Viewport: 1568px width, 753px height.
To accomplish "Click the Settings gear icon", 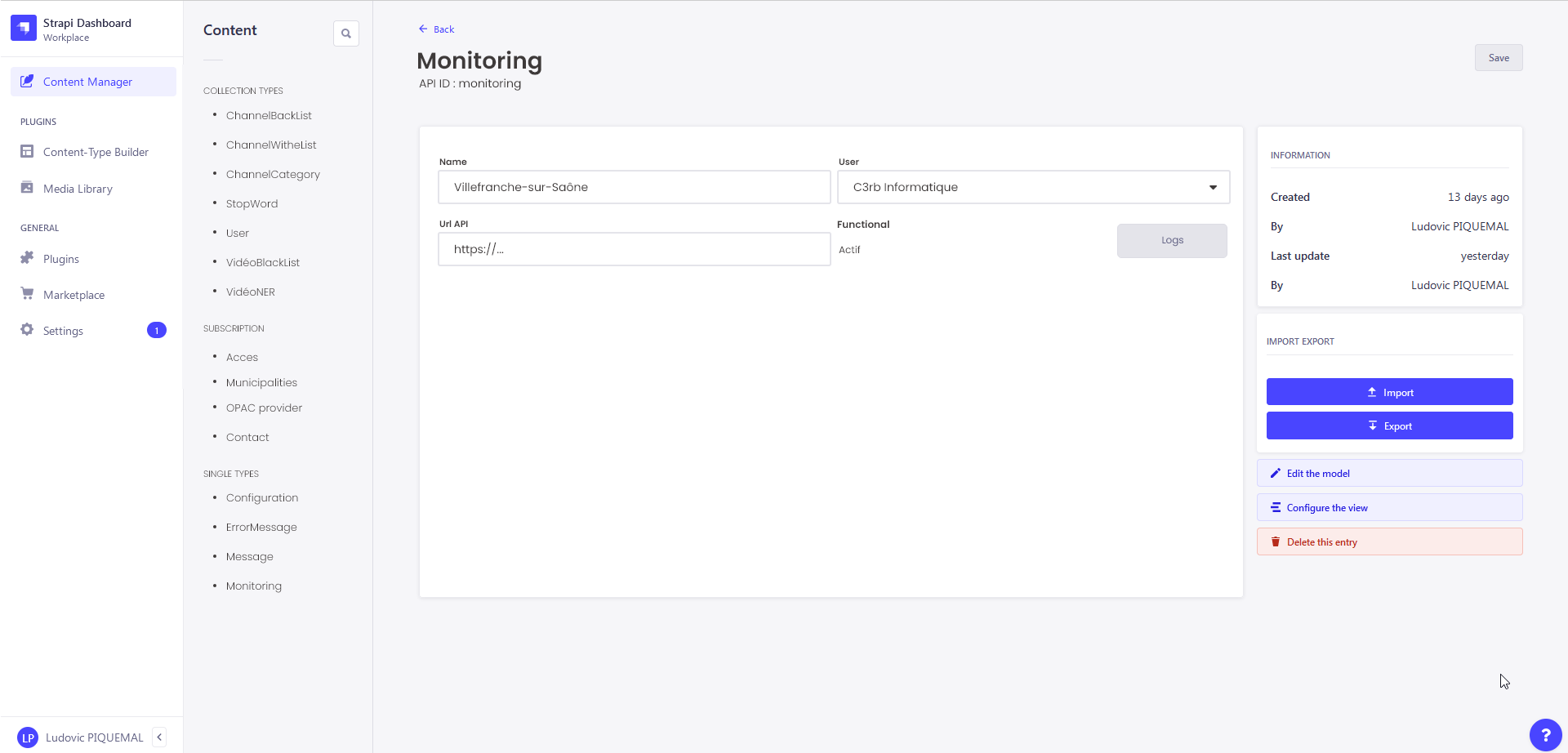I will click(x=27, y=330).
